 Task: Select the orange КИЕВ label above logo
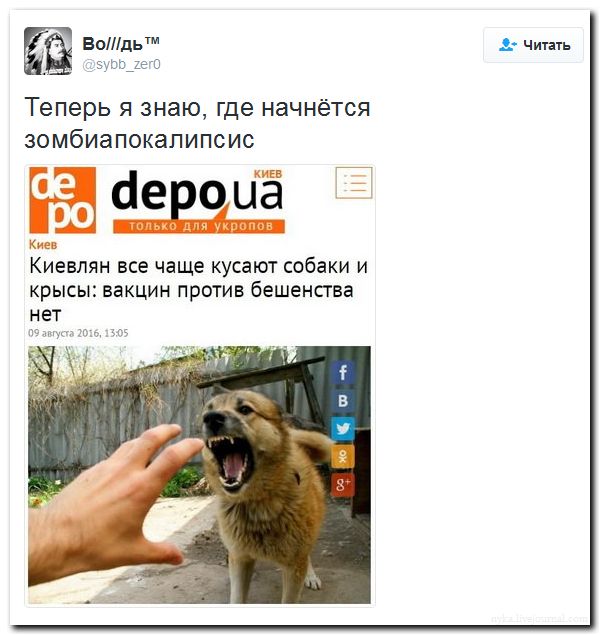pyautogui.click(x=268, y=174)
